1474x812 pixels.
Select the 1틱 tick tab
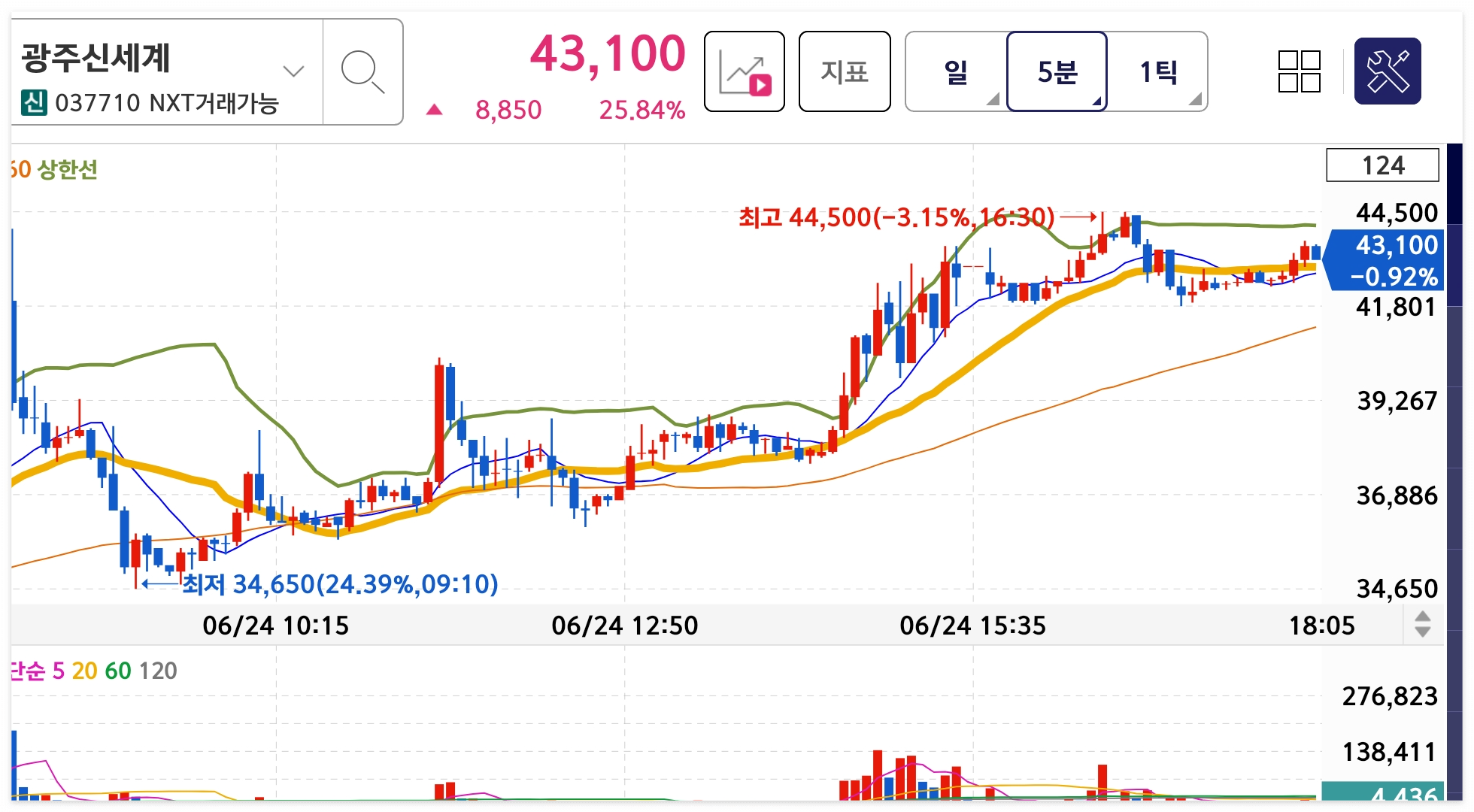click(x=1158, y=71)
